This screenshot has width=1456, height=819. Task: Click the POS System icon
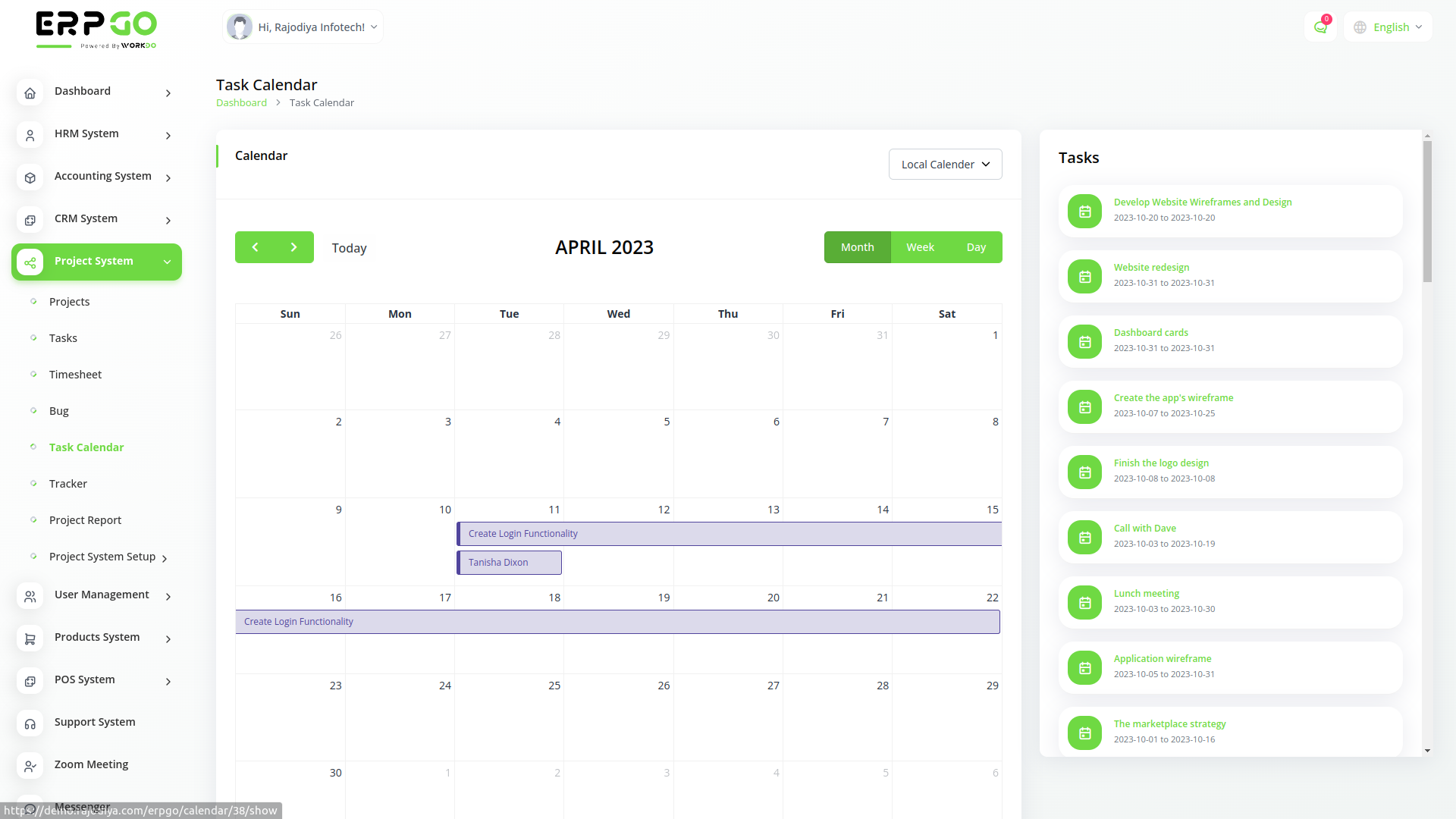[x=30, y=681]
